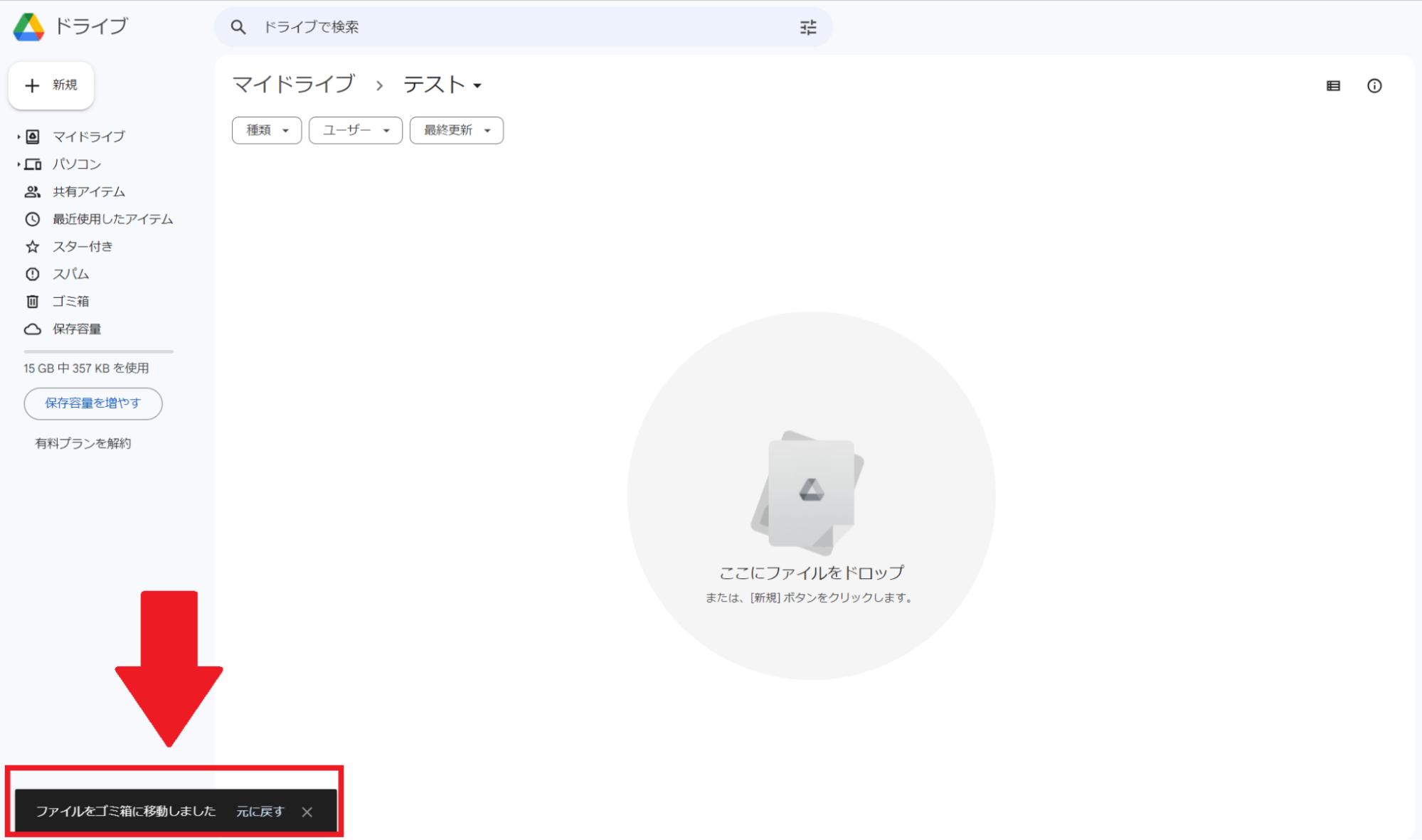Viewport: 1422px width, 840px height.
Task: Show details info panel icon
Action: pos(1374,86)
